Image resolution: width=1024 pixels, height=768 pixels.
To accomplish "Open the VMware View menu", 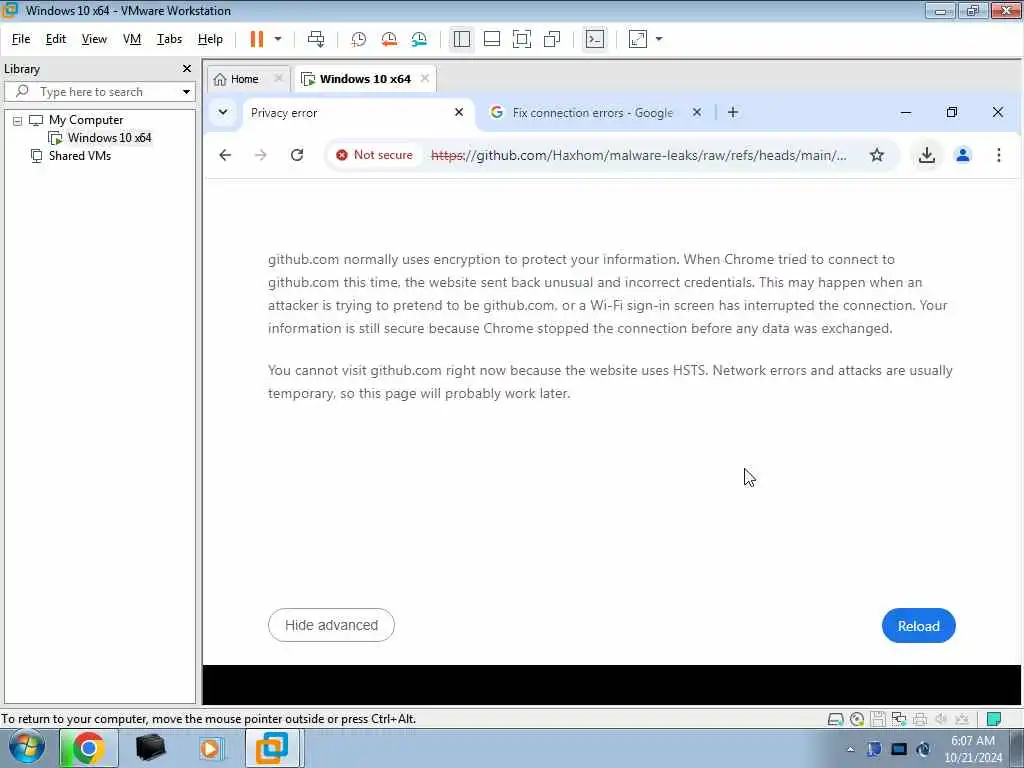I will point(94,39).
